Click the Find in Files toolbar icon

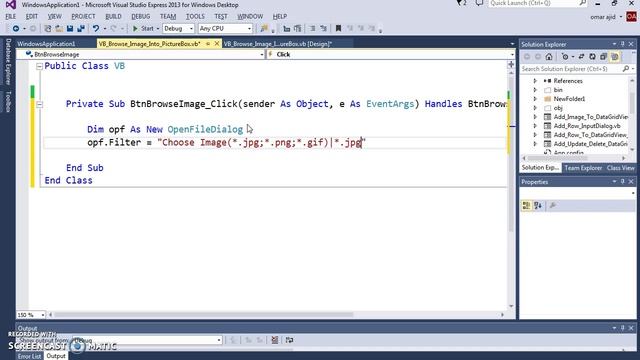264,29
